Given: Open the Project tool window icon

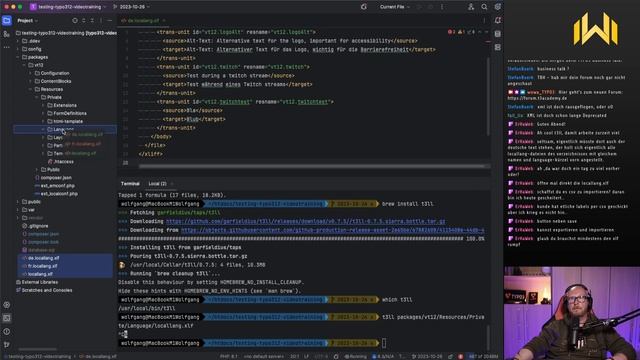Looking at the screenshot, I should coord(7,20).
